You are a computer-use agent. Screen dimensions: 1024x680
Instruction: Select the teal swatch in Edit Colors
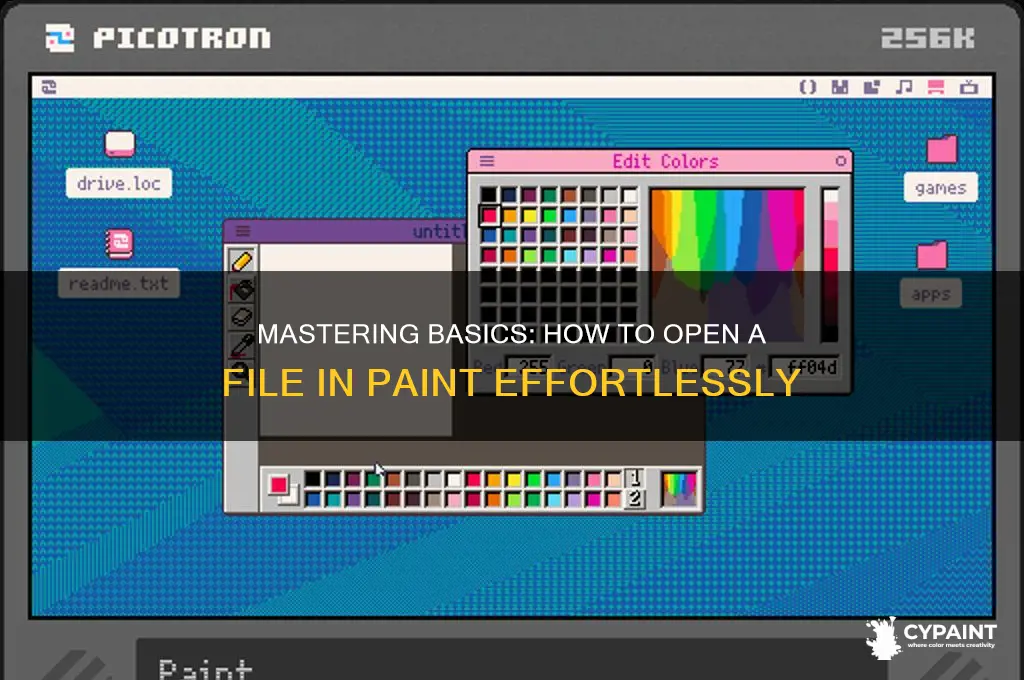[509, 235]
